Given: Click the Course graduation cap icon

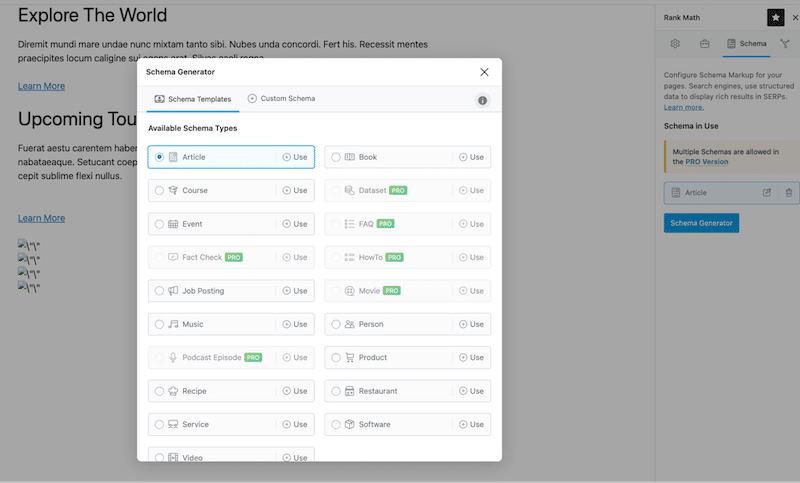Looking at the screenshot, I should tap(173, 190).
